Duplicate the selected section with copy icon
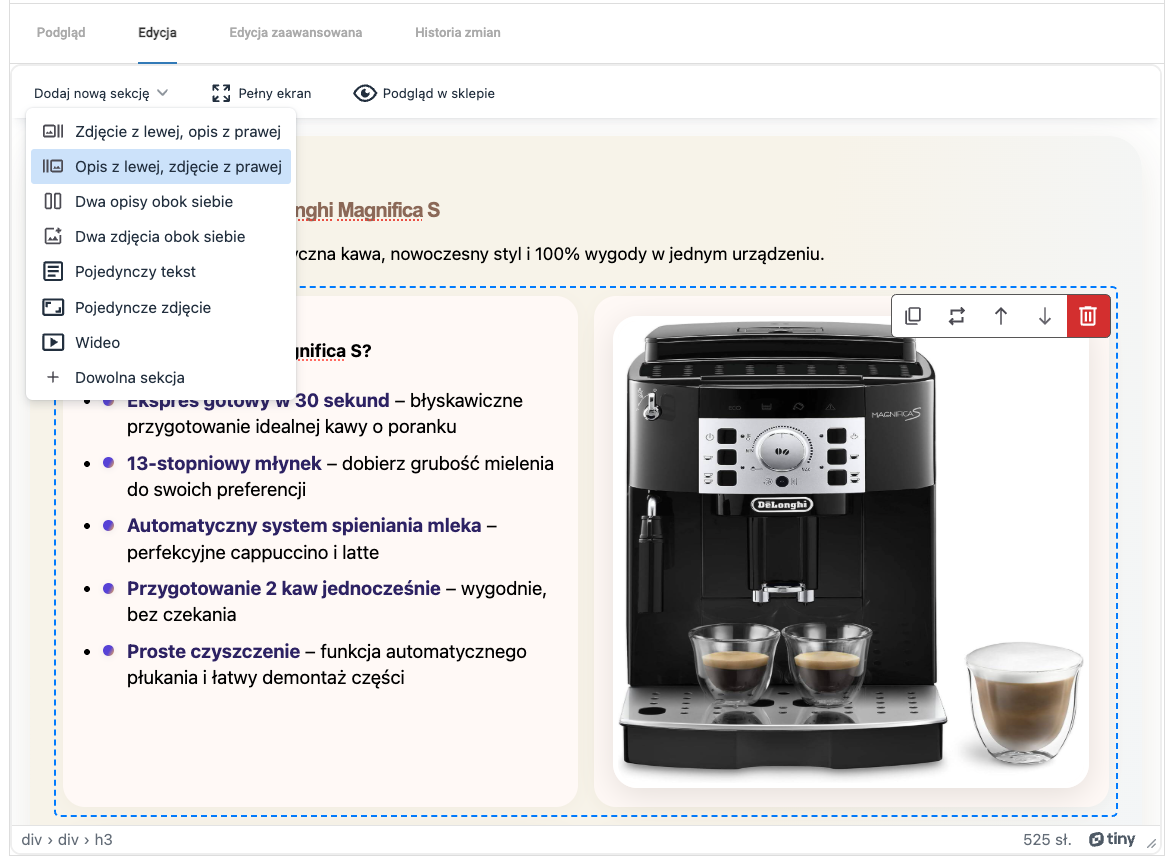 (913, 316)
